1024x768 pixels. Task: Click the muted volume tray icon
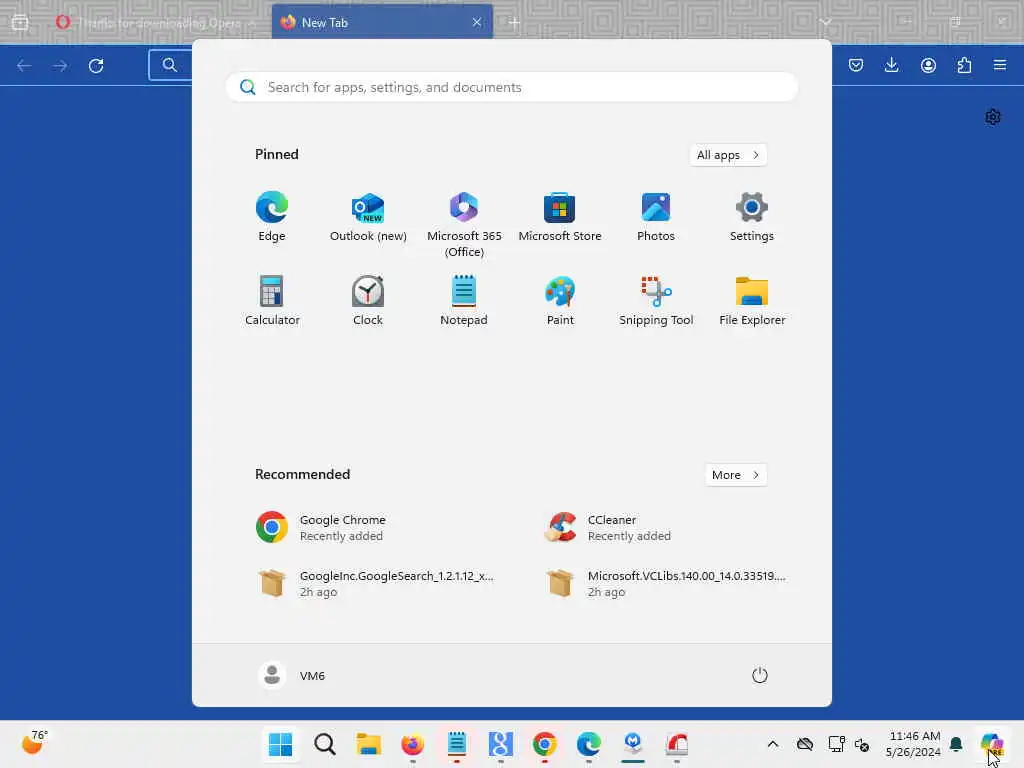point(862,744)
